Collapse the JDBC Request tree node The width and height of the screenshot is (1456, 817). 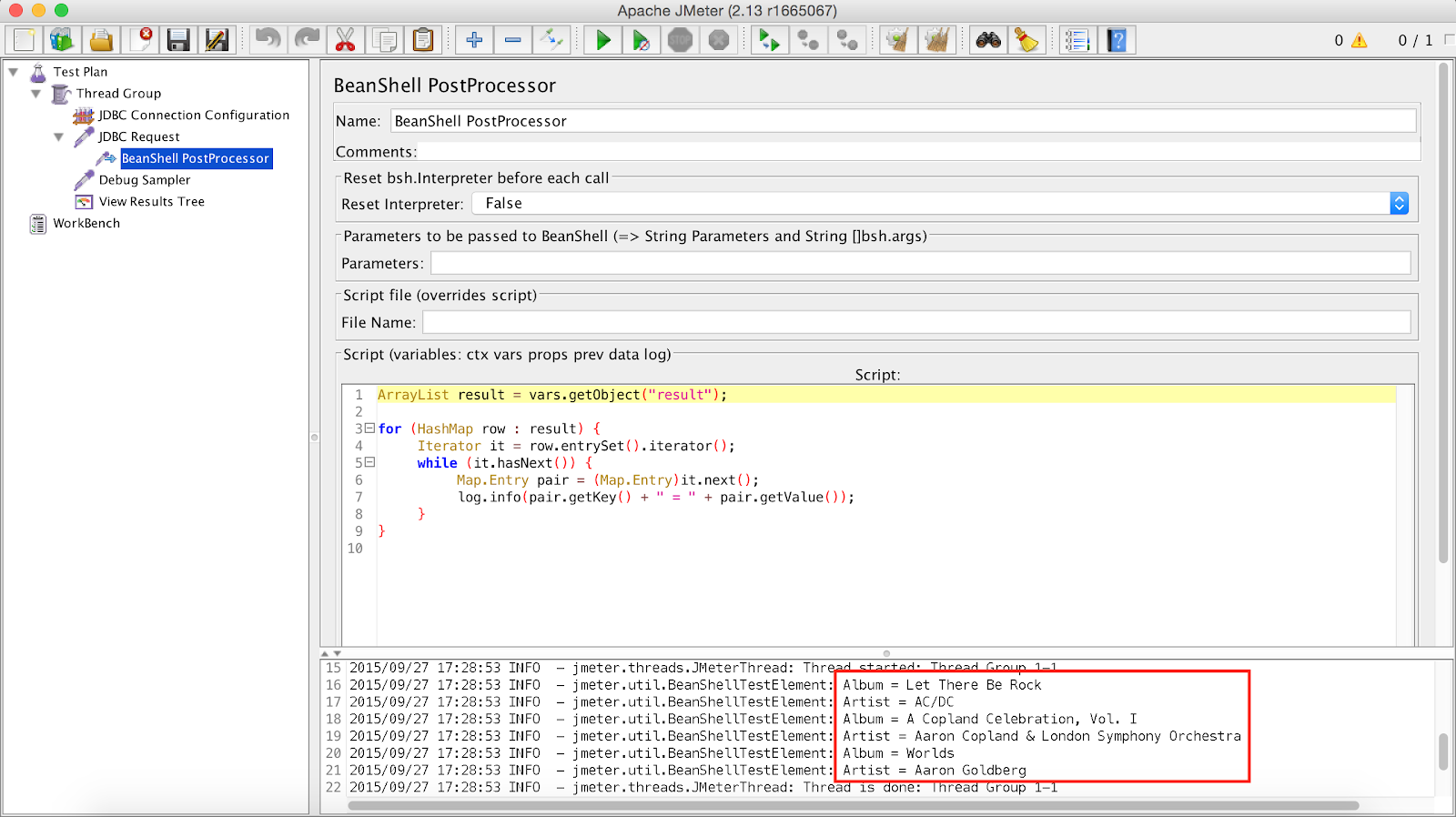[x=59, y=137]
